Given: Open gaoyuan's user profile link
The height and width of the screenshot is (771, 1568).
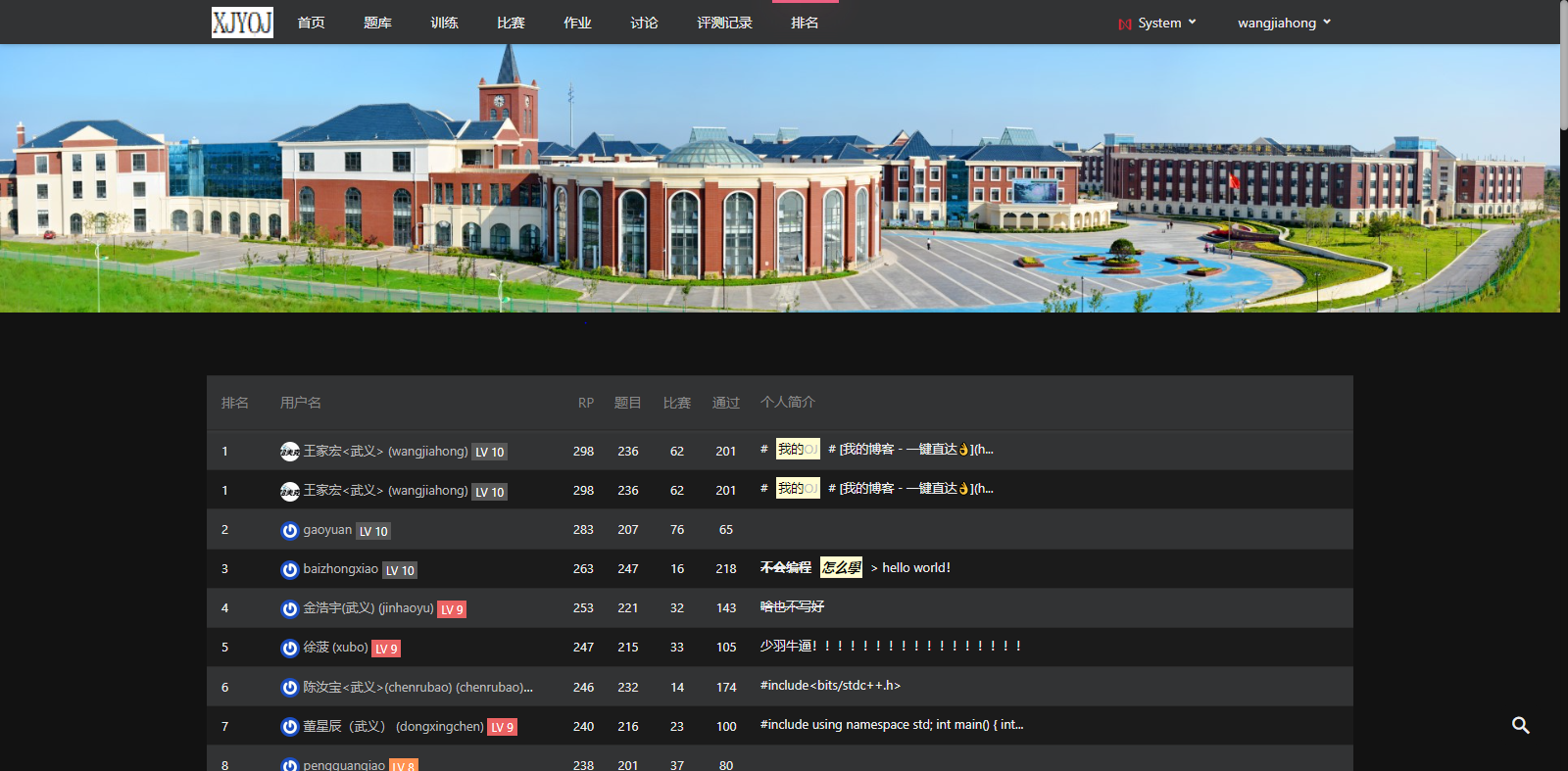Looking at the screenshot, I should [x=327, y=530].
